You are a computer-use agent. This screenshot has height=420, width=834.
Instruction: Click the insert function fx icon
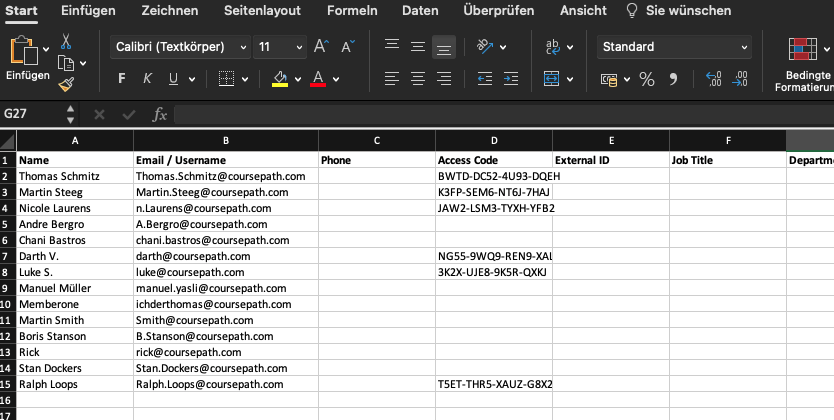click(159, 115)
